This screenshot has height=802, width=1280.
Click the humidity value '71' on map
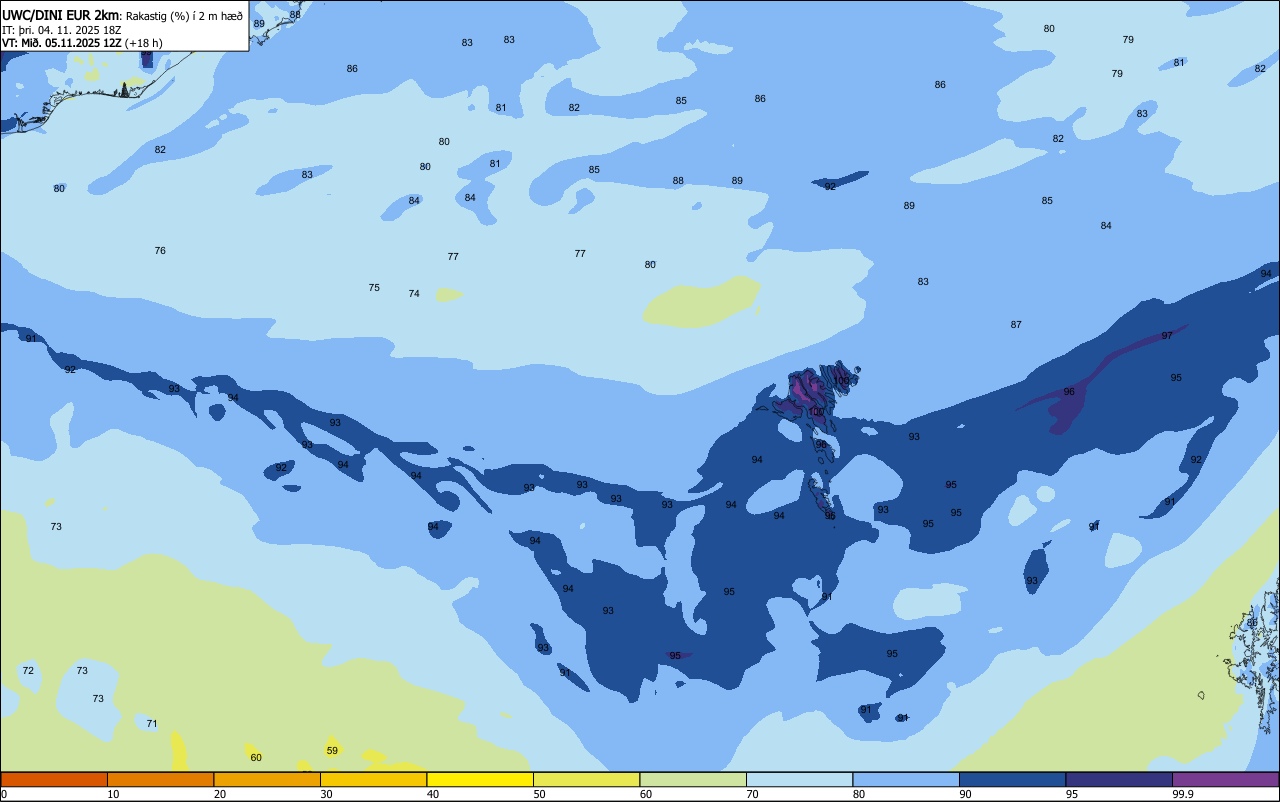click(x=152, y=724)
